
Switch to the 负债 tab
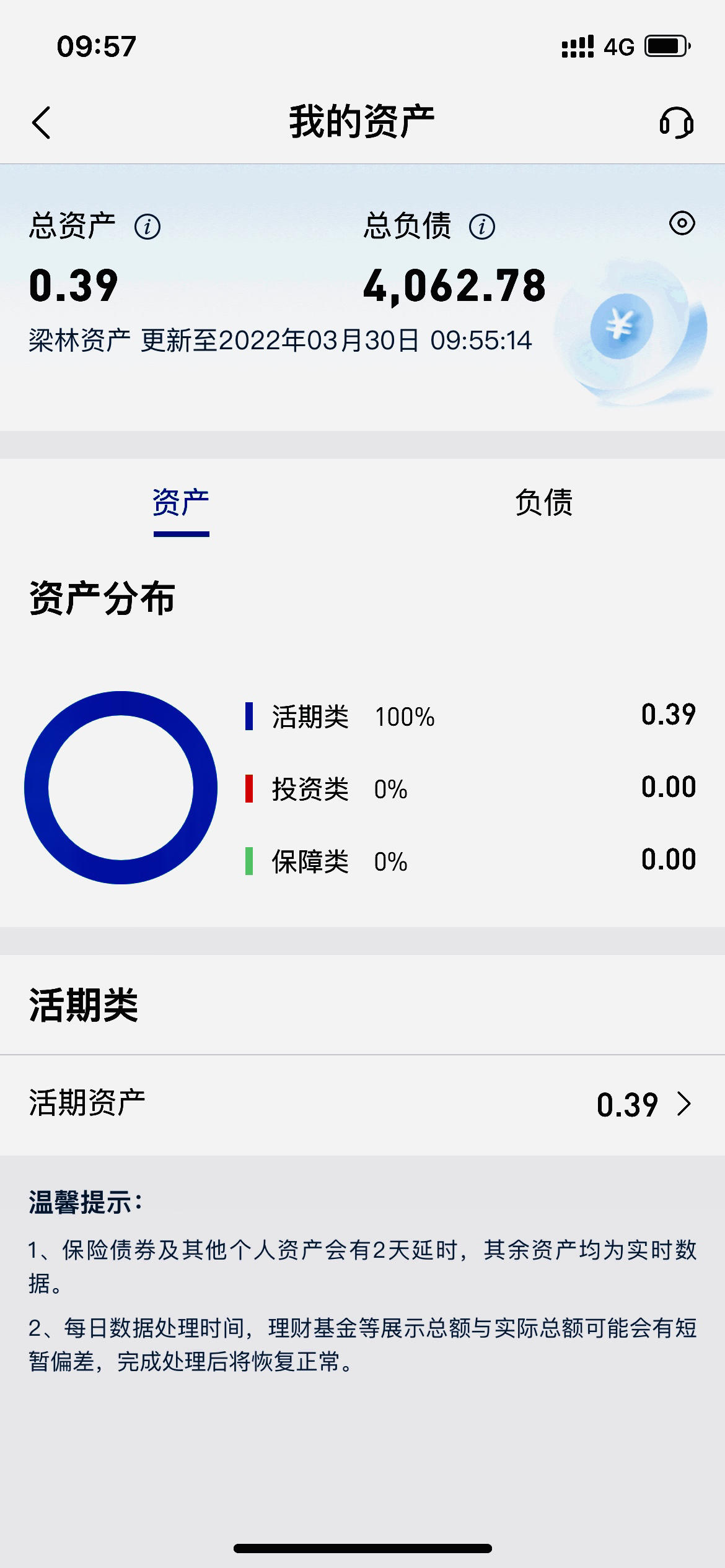coord(543,502)
